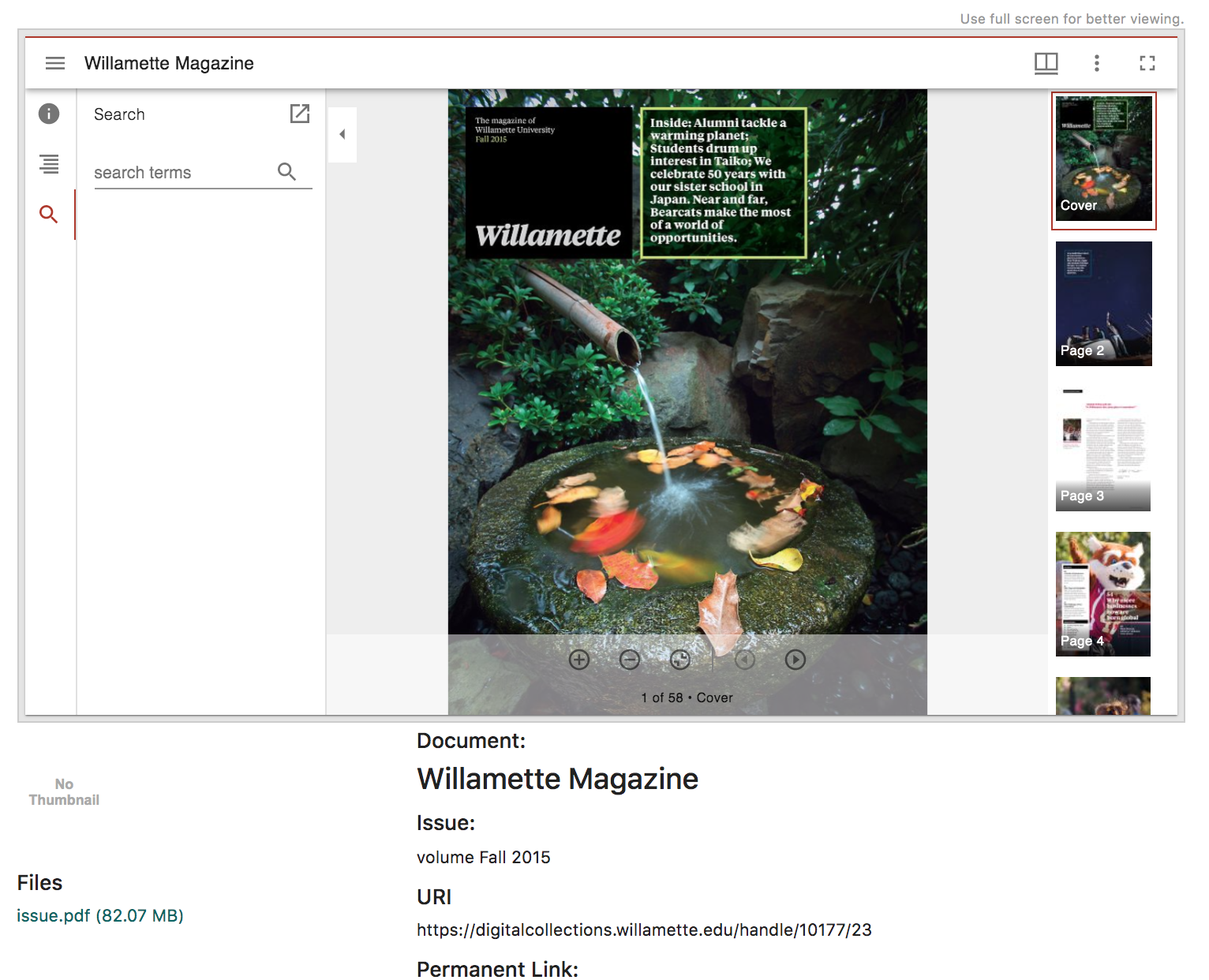Click the Willamette Magazine viewer title

coord(169,63)
